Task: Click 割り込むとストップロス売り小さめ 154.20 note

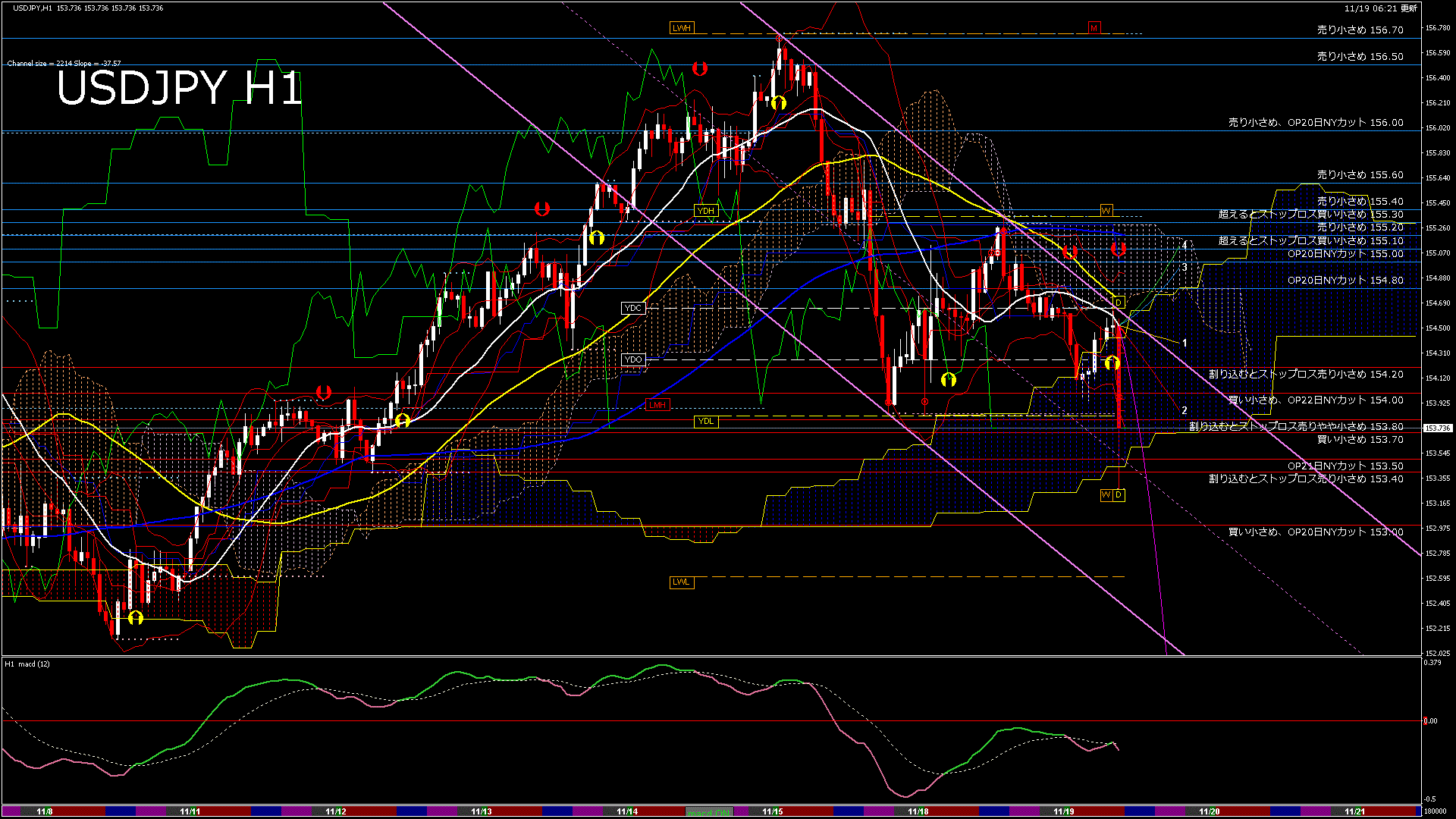Action: click(1307, 375)
